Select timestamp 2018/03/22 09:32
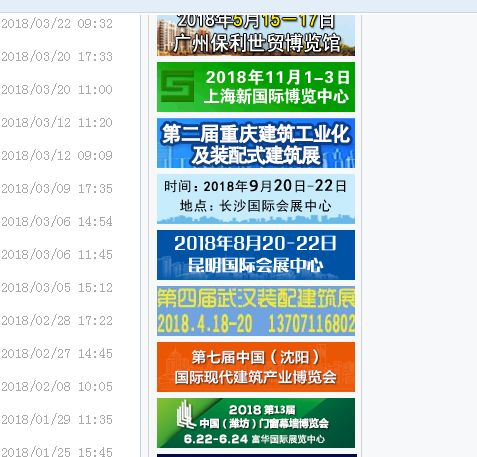 click(x=57, y=24)
